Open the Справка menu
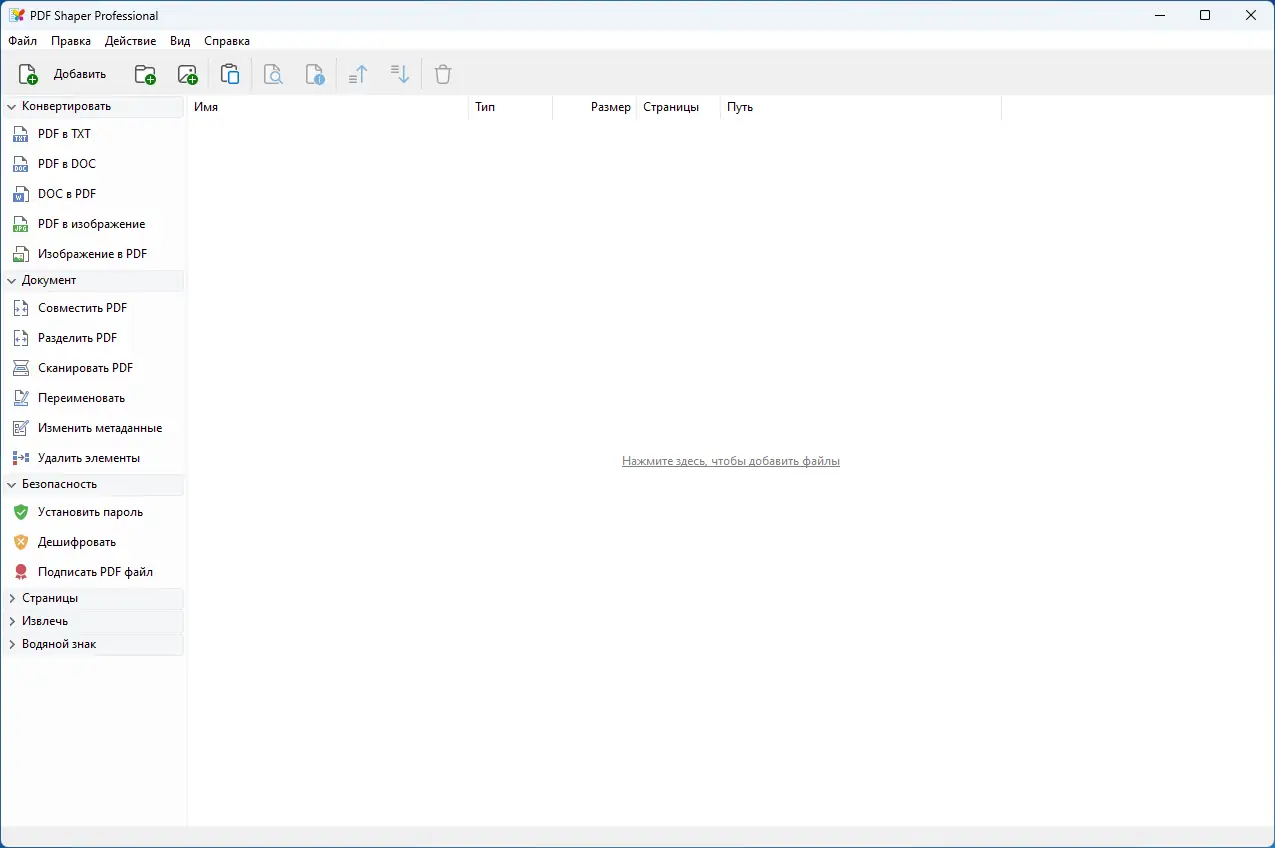The width and height of the screenshot is (1275, 848). pos(226,41)
